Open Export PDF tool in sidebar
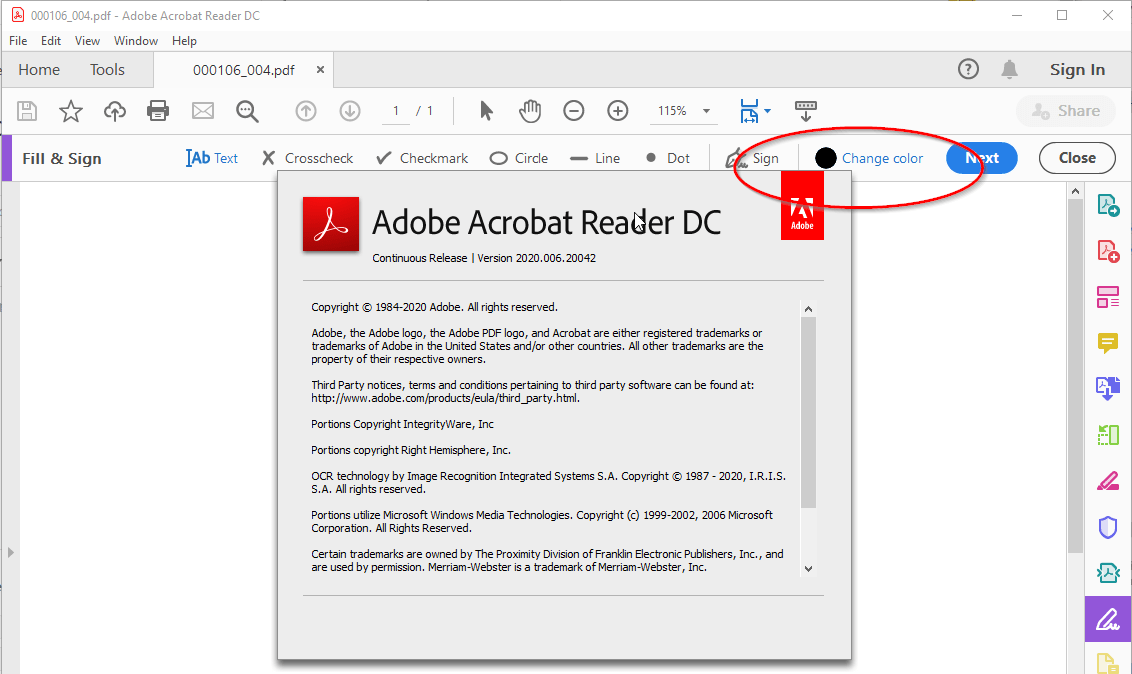The width and height of the screenshot is (1132, 674). click(x=1108, y=206)
